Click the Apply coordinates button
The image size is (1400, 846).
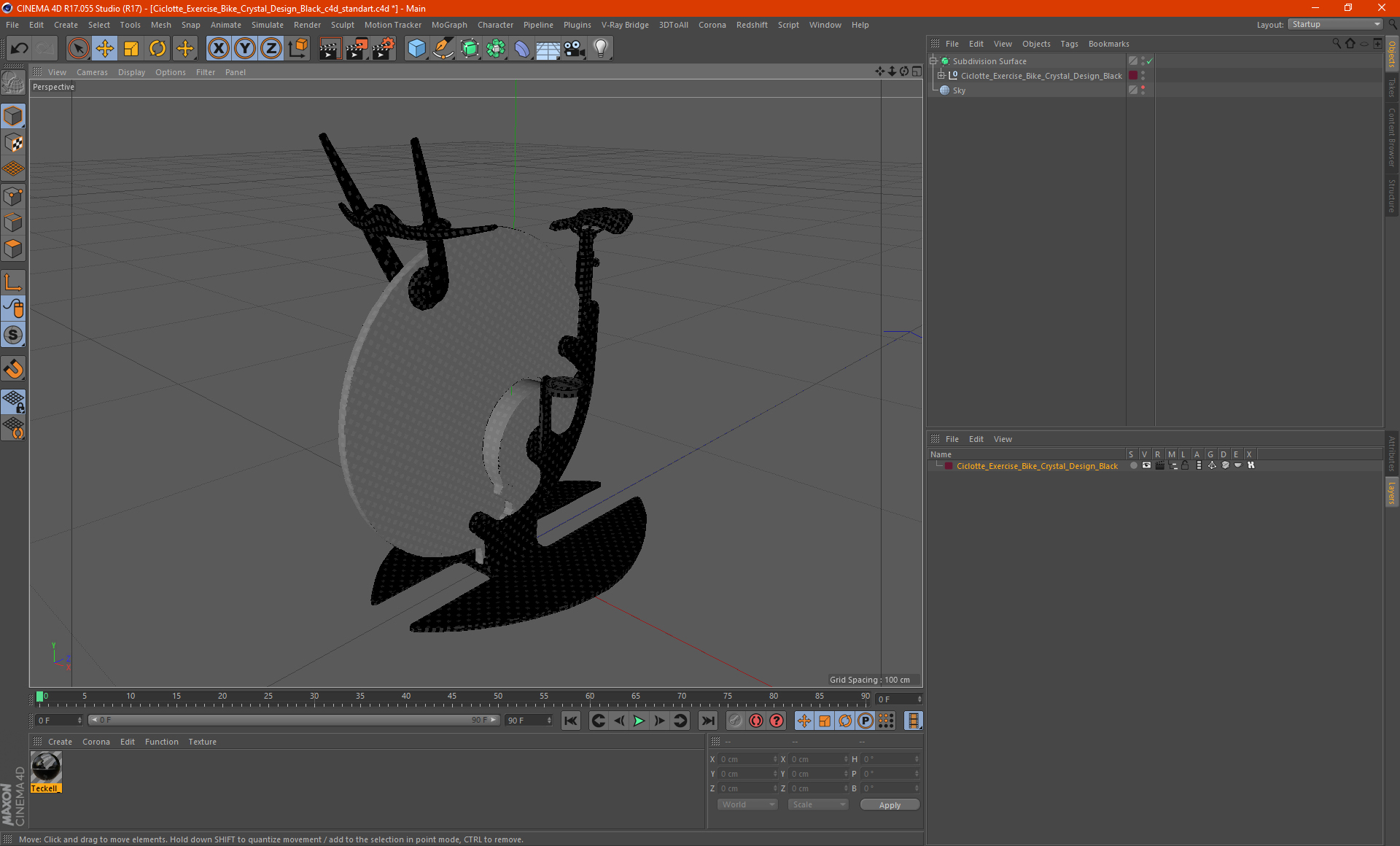[890, 805]
